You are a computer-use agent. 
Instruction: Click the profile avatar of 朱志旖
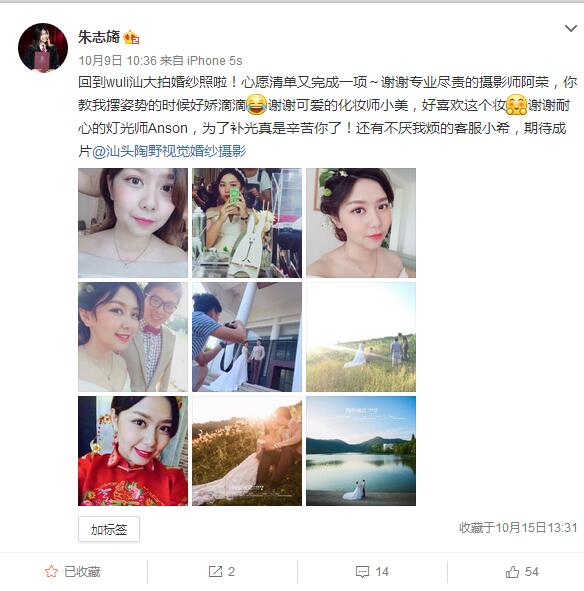tap(43, 47)
